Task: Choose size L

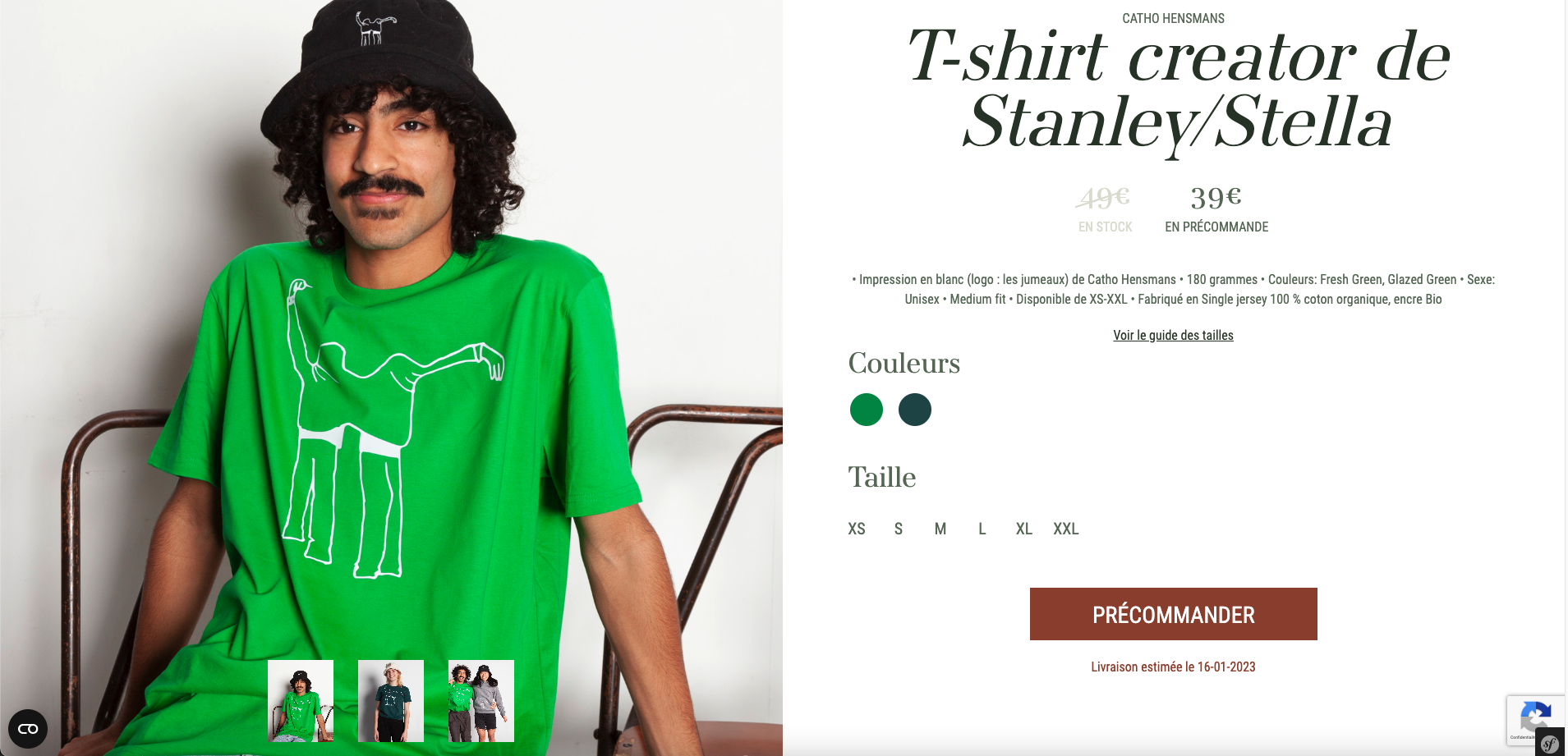Action: coord(982,529)
